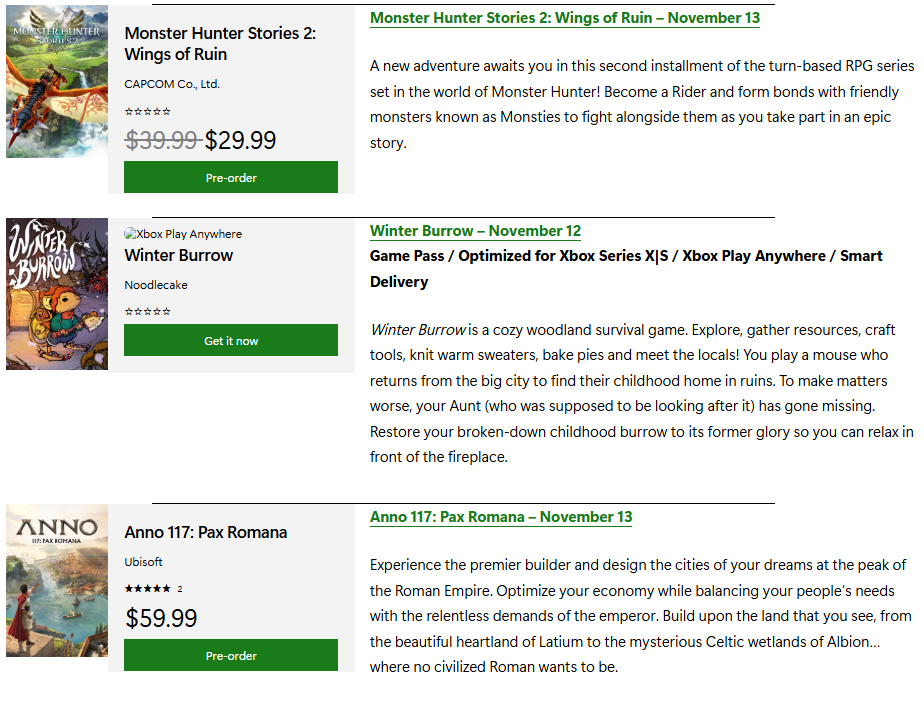Visit Anno 117: Pax Romana – November 13 link
This screenshot has height=706, width=924.
click(x=500, y=517)
